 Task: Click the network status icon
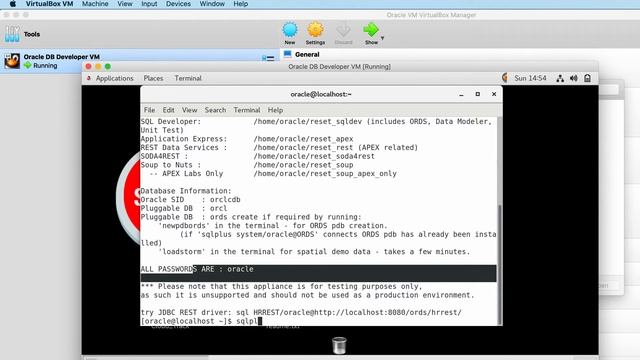coord(560,78)
